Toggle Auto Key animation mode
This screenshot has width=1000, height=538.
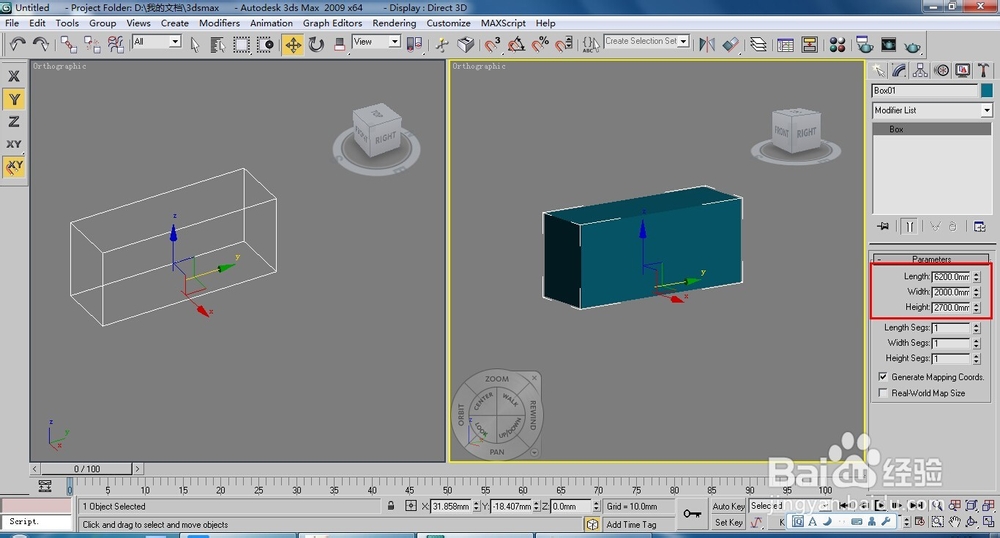728,506
